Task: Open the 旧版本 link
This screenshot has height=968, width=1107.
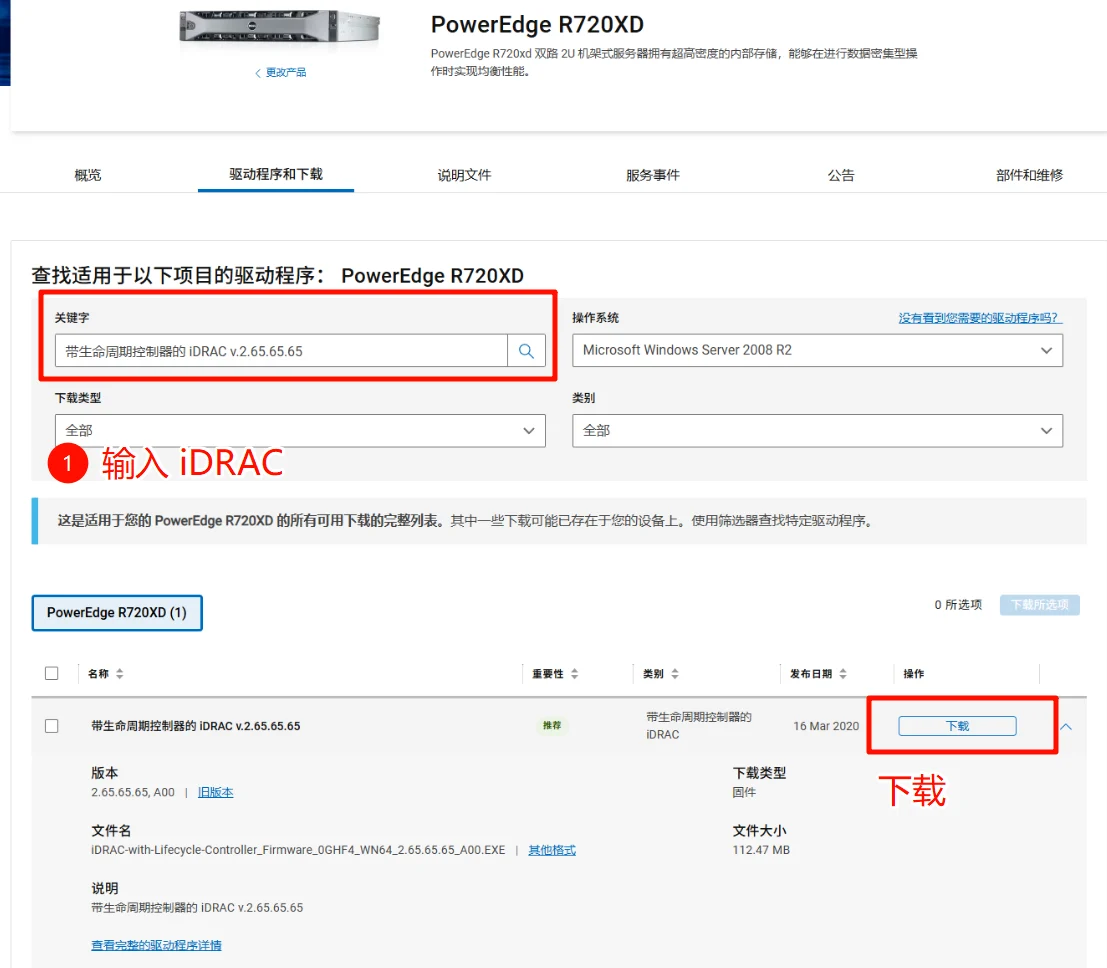Action: click(x=215, y=792)
